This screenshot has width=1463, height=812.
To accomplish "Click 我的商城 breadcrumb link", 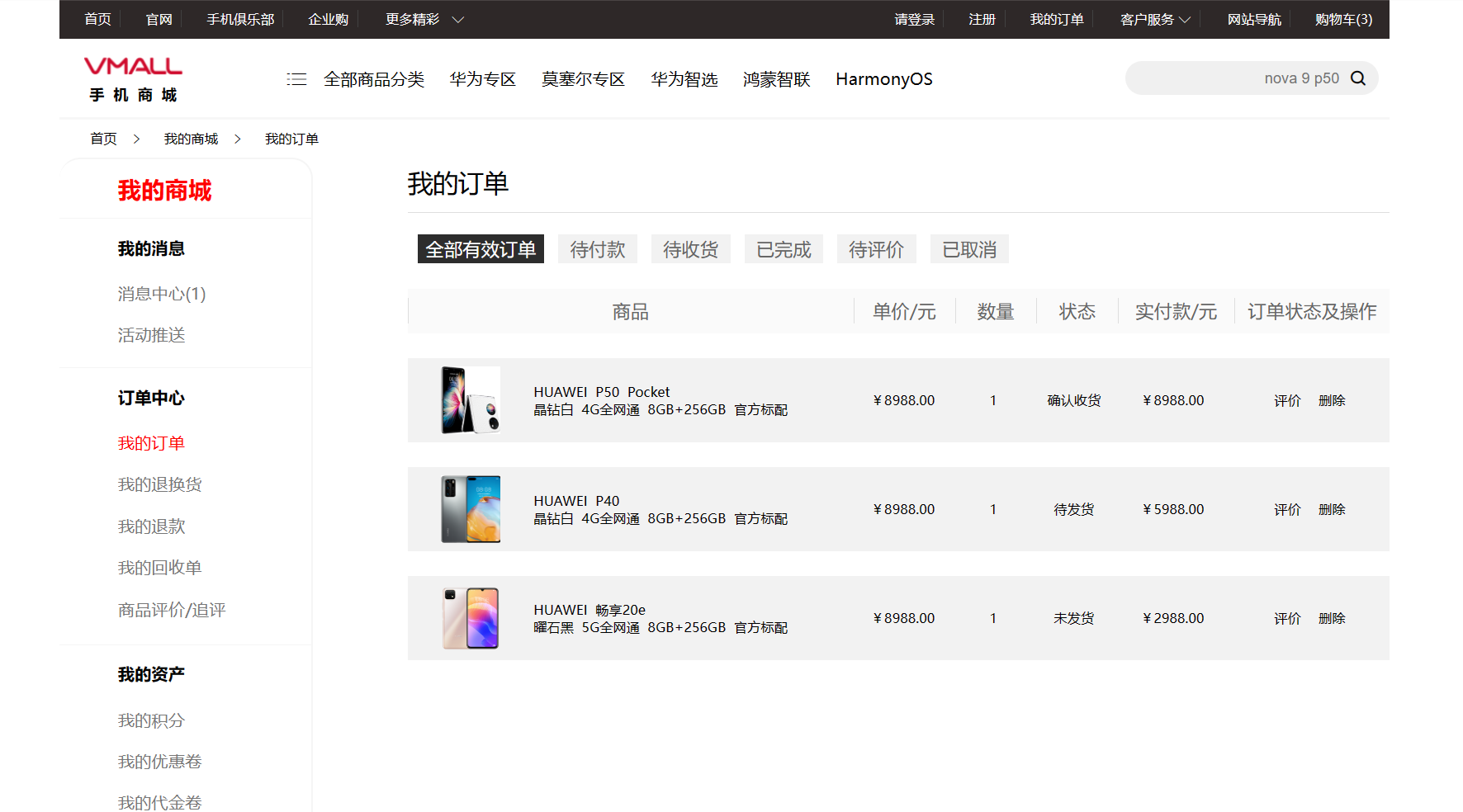I will pyautogui.click(x=191, y=139).
